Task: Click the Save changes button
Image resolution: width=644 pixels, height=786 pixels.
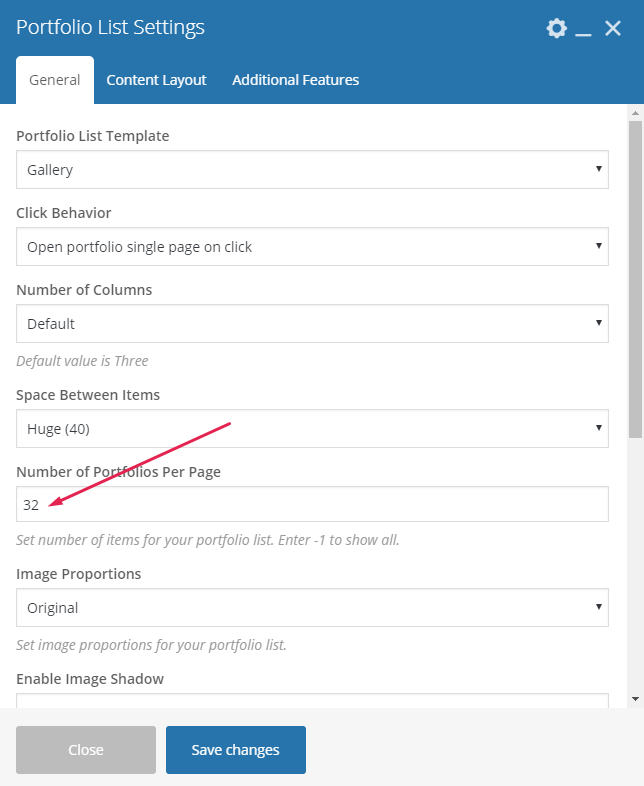Action: point(236,750)
